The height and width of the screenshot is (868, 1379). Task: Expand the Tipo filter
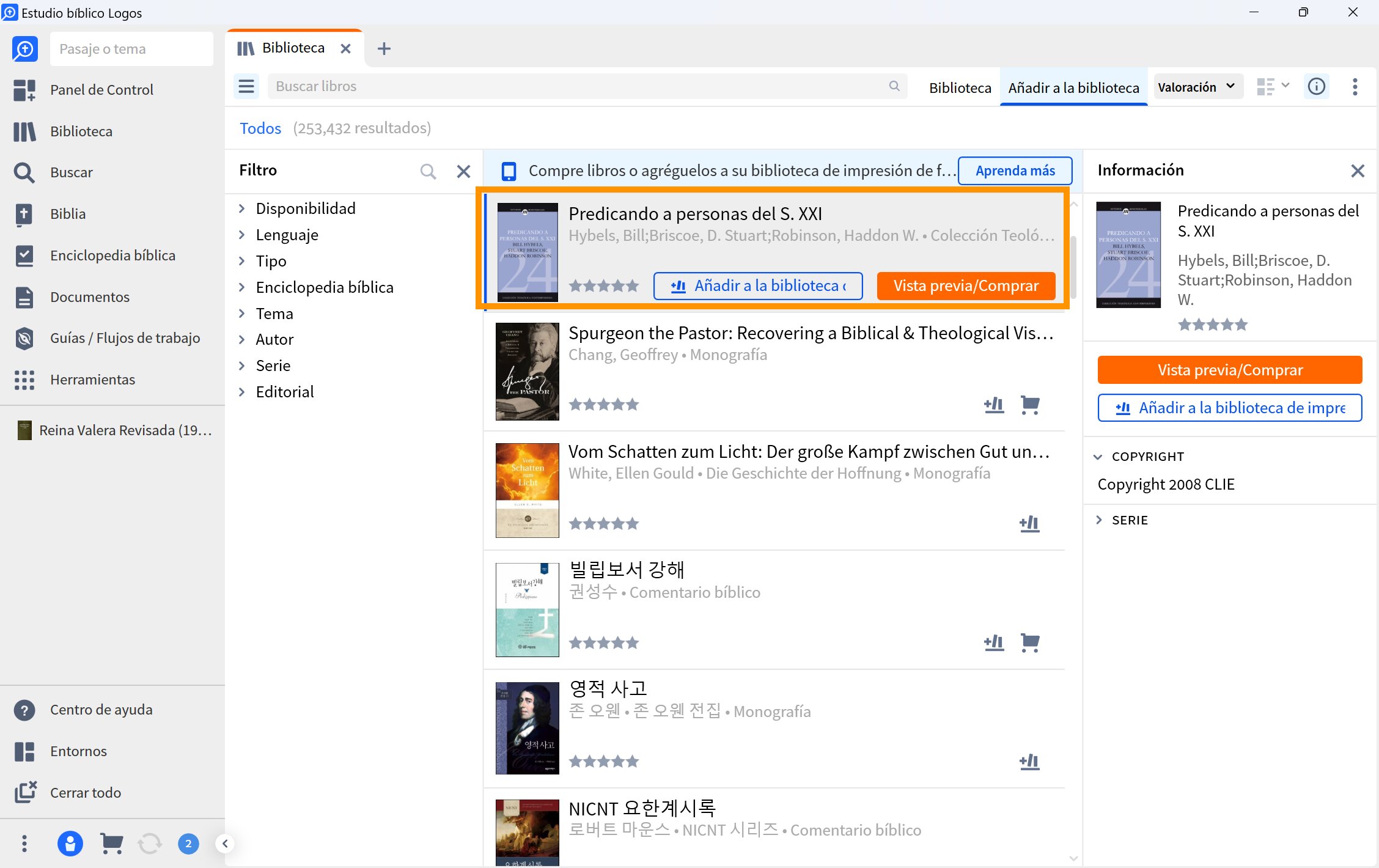(x=242, y=261)
